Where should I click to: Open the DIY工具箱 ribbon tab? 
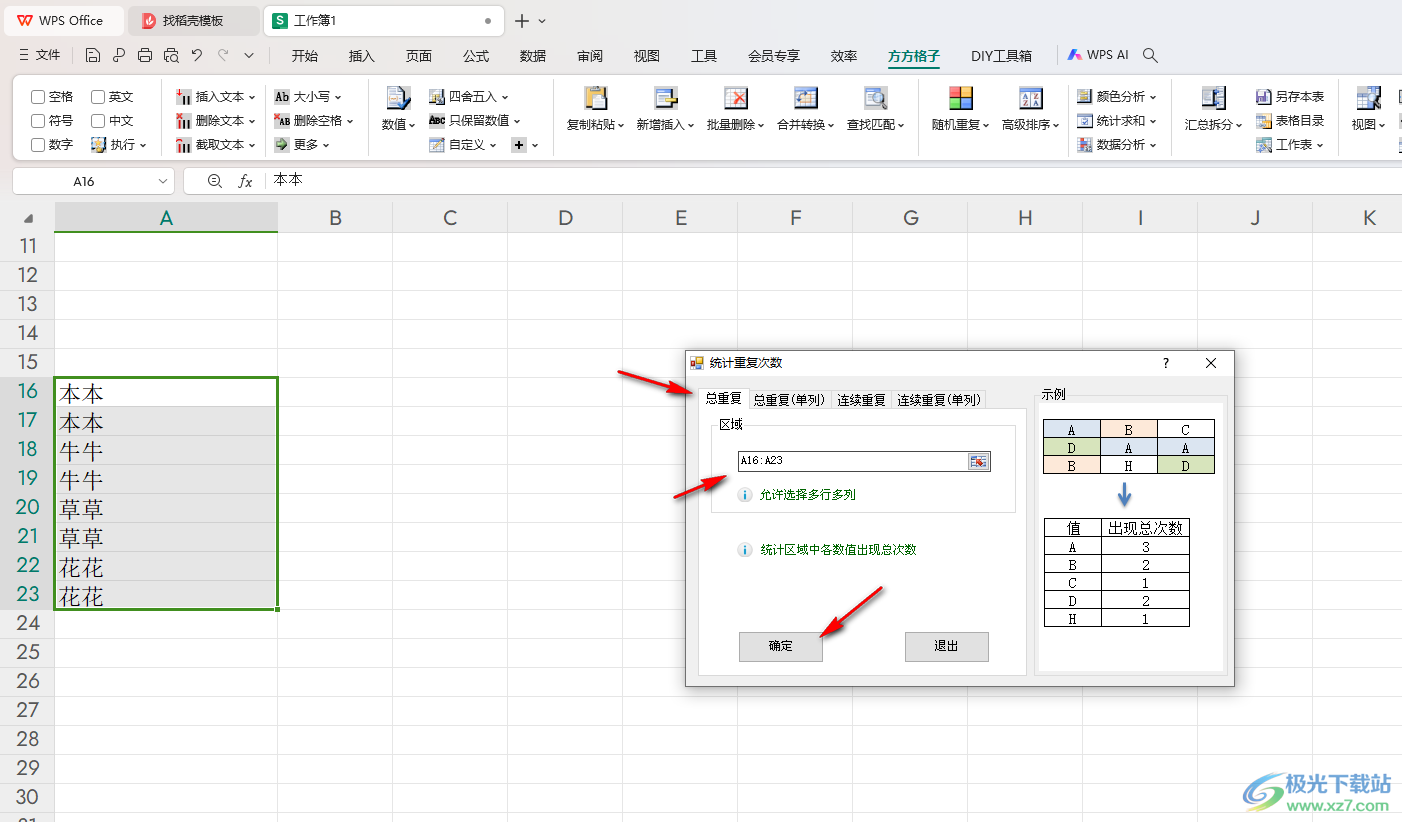(x=1002, y=56)
